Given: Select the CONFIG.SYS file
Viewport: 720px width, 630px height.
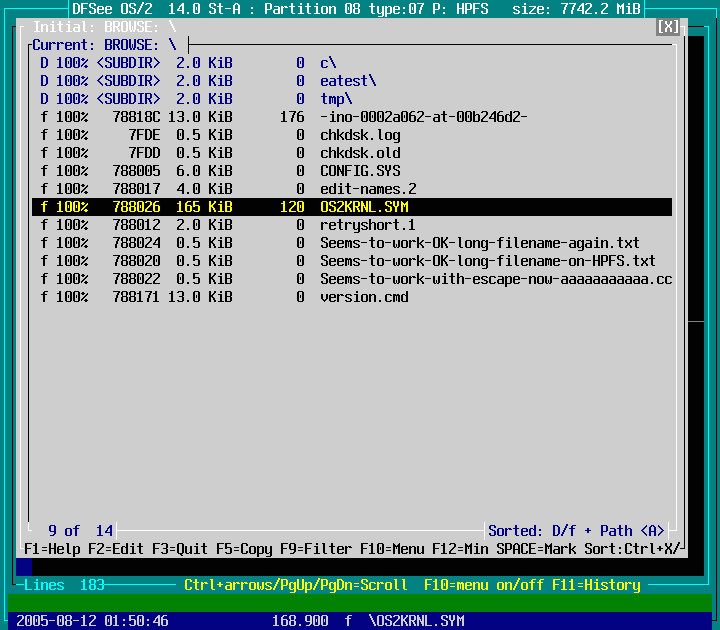Looking at the screenshot, I should pos(360,171).
